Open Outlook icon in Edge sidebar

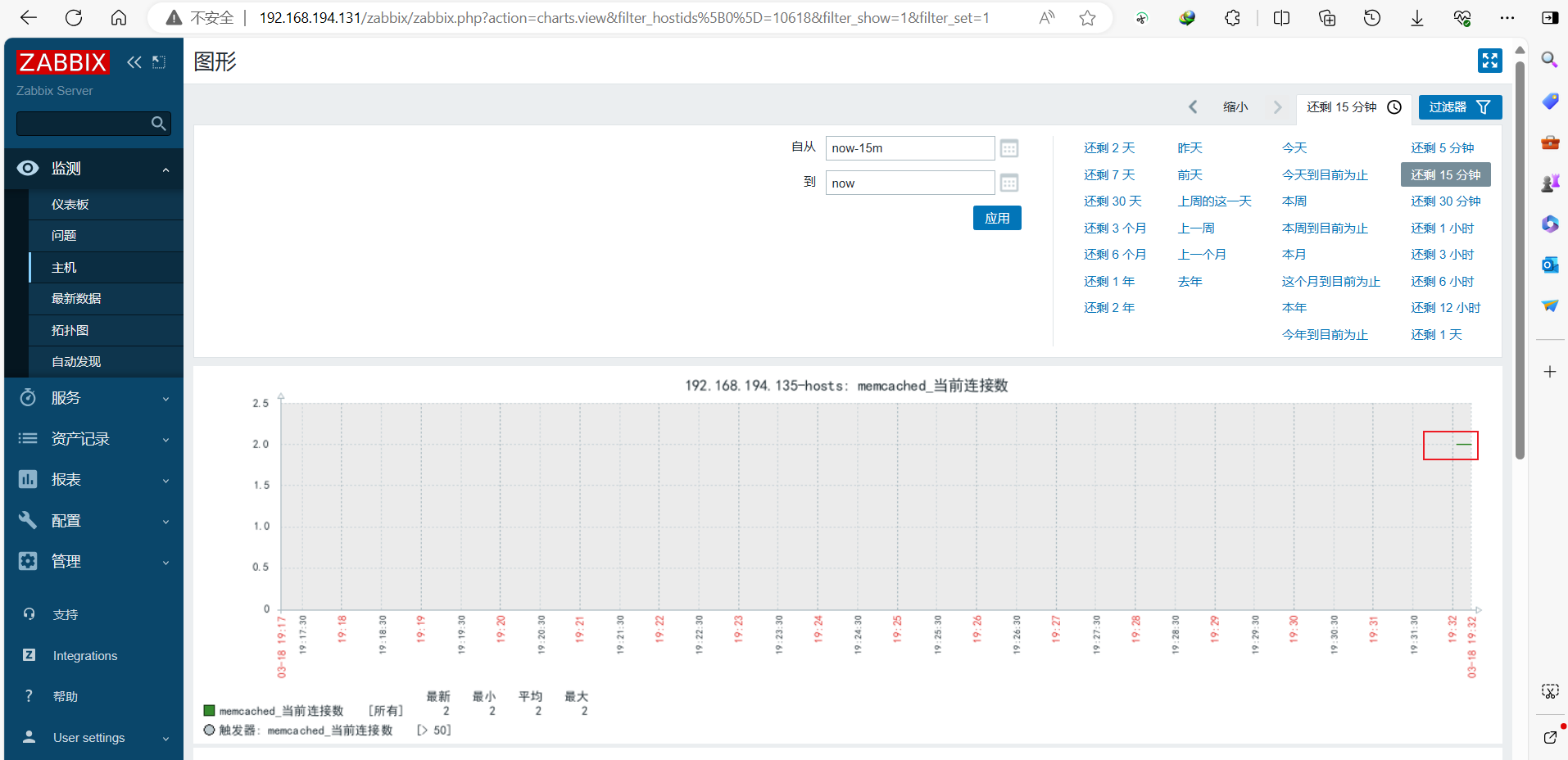(1550, 265)
